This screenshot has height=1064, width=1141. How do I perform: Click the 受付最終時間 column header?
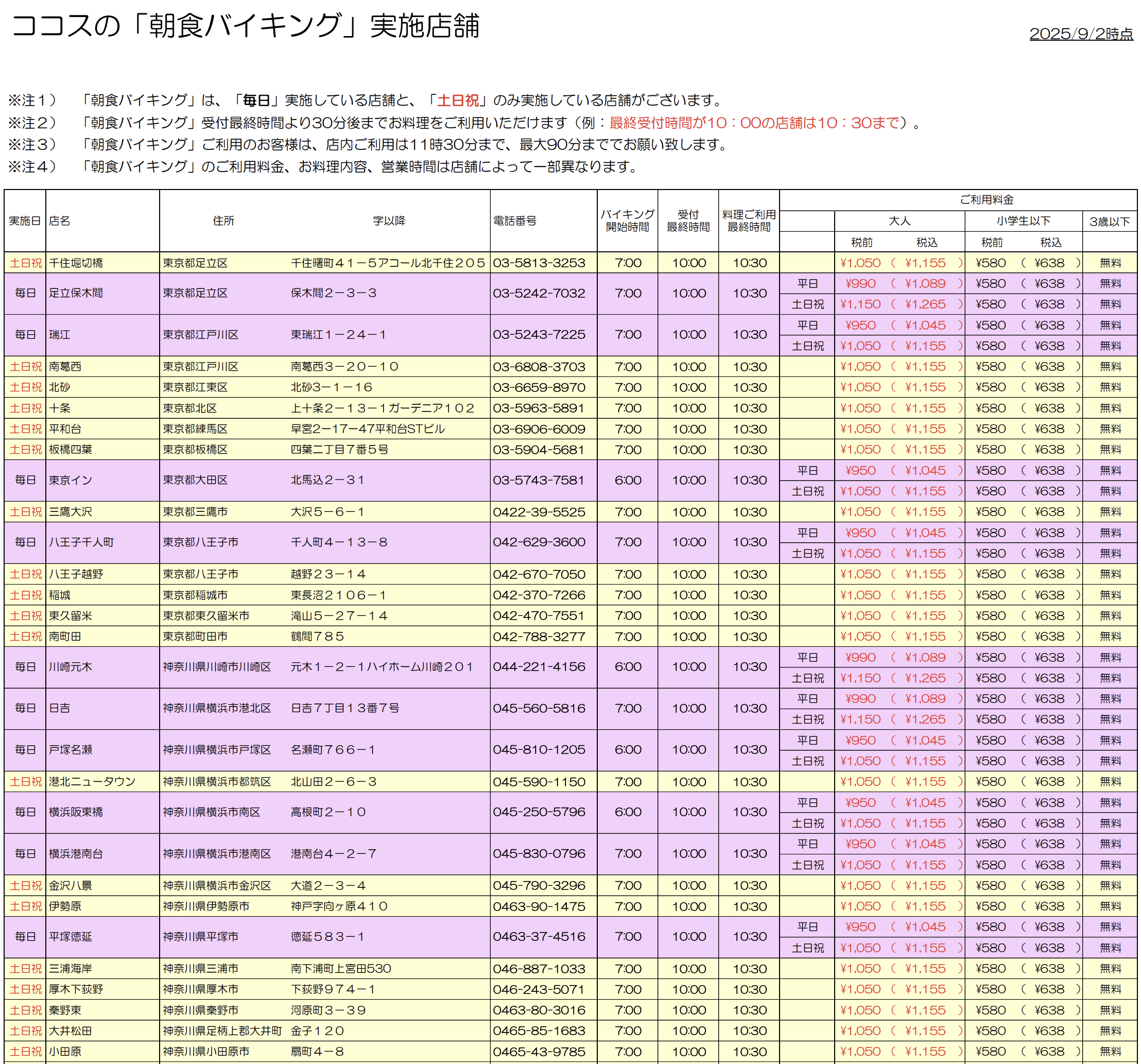click(x=687, y=221)
